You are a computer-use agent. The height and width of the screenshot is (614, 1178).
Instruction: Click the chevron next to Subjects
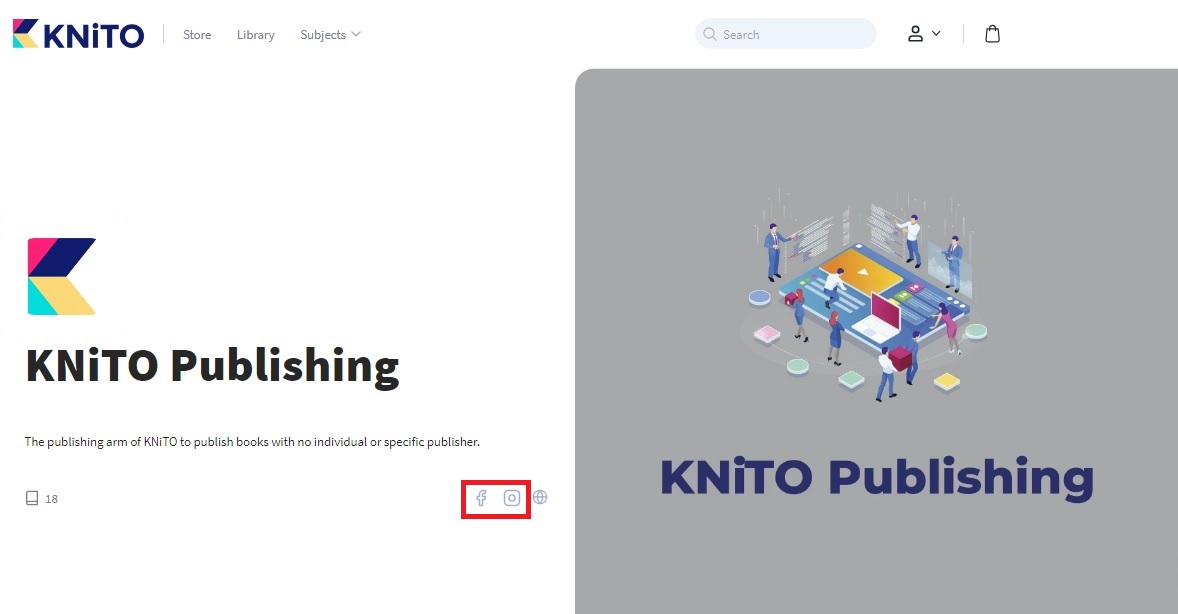tap(356, 34)
